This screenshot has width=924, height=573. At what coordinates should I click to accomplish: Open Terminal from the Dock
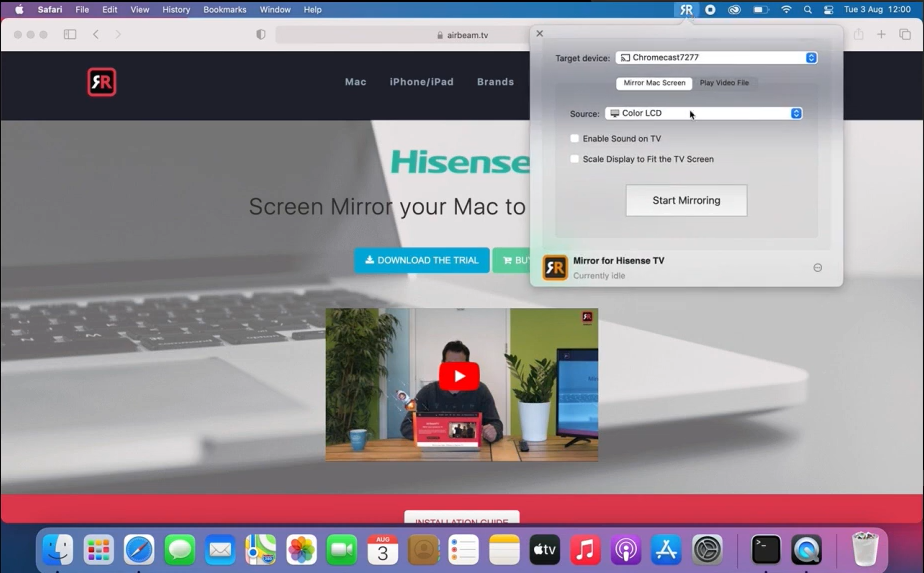coord(766,550)
